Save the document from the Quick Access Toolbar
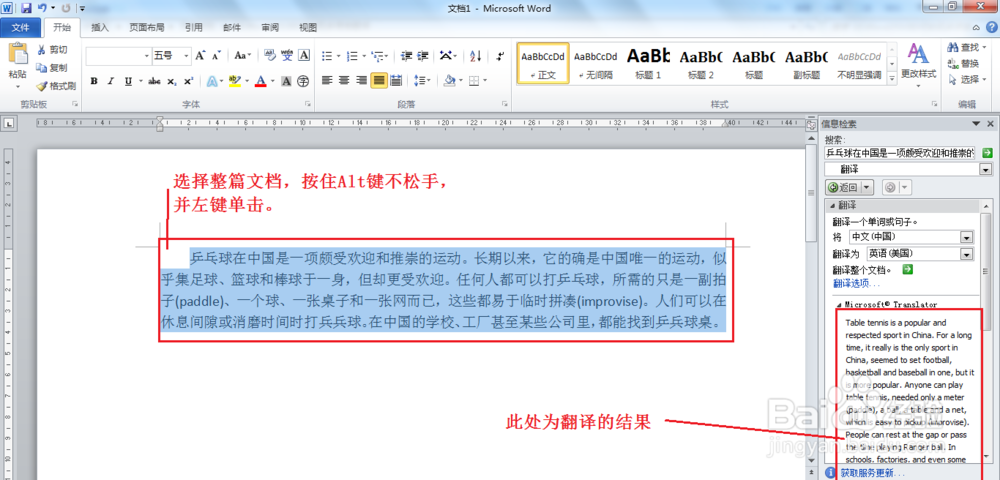 click(x=26, y=8)
